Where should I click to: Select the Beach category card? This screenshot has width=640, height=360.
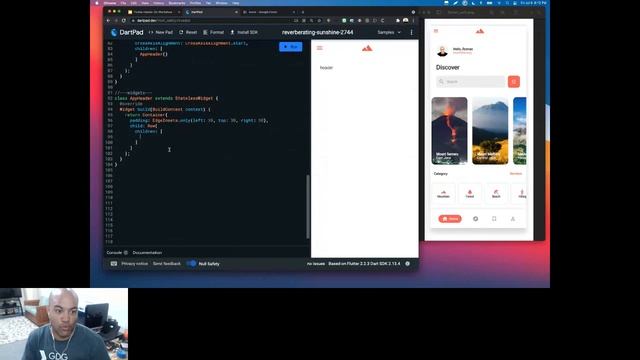[x=496, y=193]
